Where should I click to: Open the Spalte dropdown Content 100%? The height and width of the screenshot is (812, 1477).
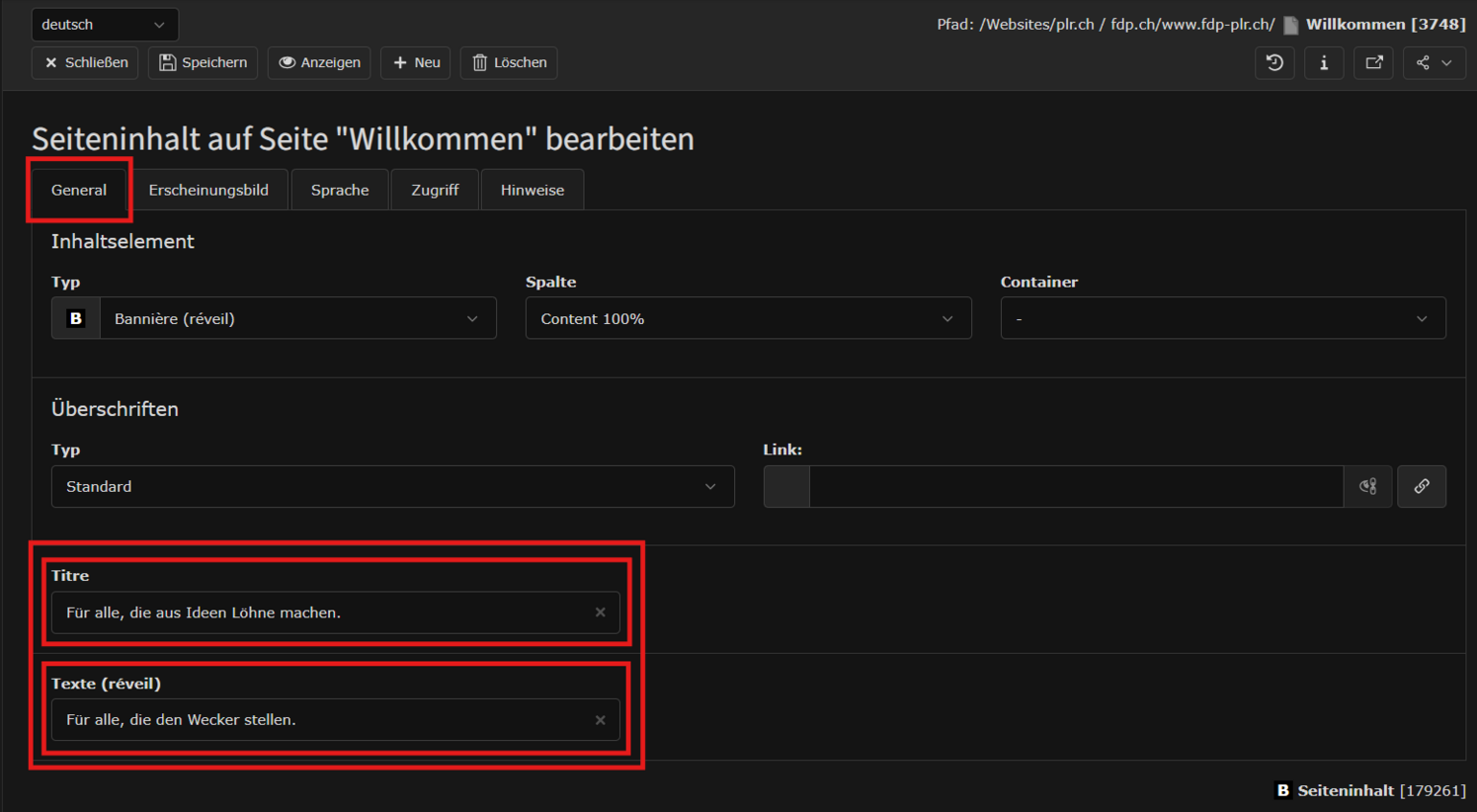(x=748, y=318)
